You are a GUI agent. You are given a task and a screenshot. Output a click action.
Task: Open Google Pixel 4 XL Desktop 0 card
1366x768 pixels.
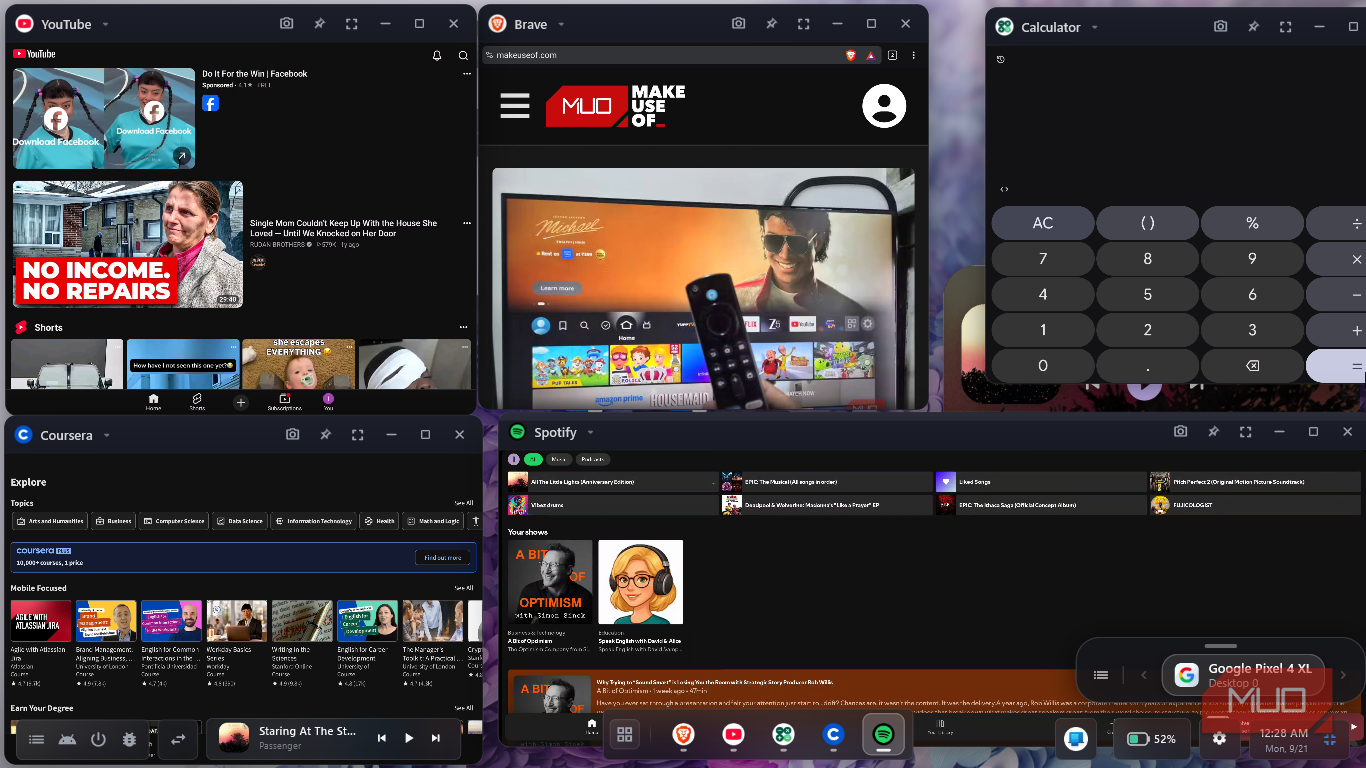(1245, 675)
